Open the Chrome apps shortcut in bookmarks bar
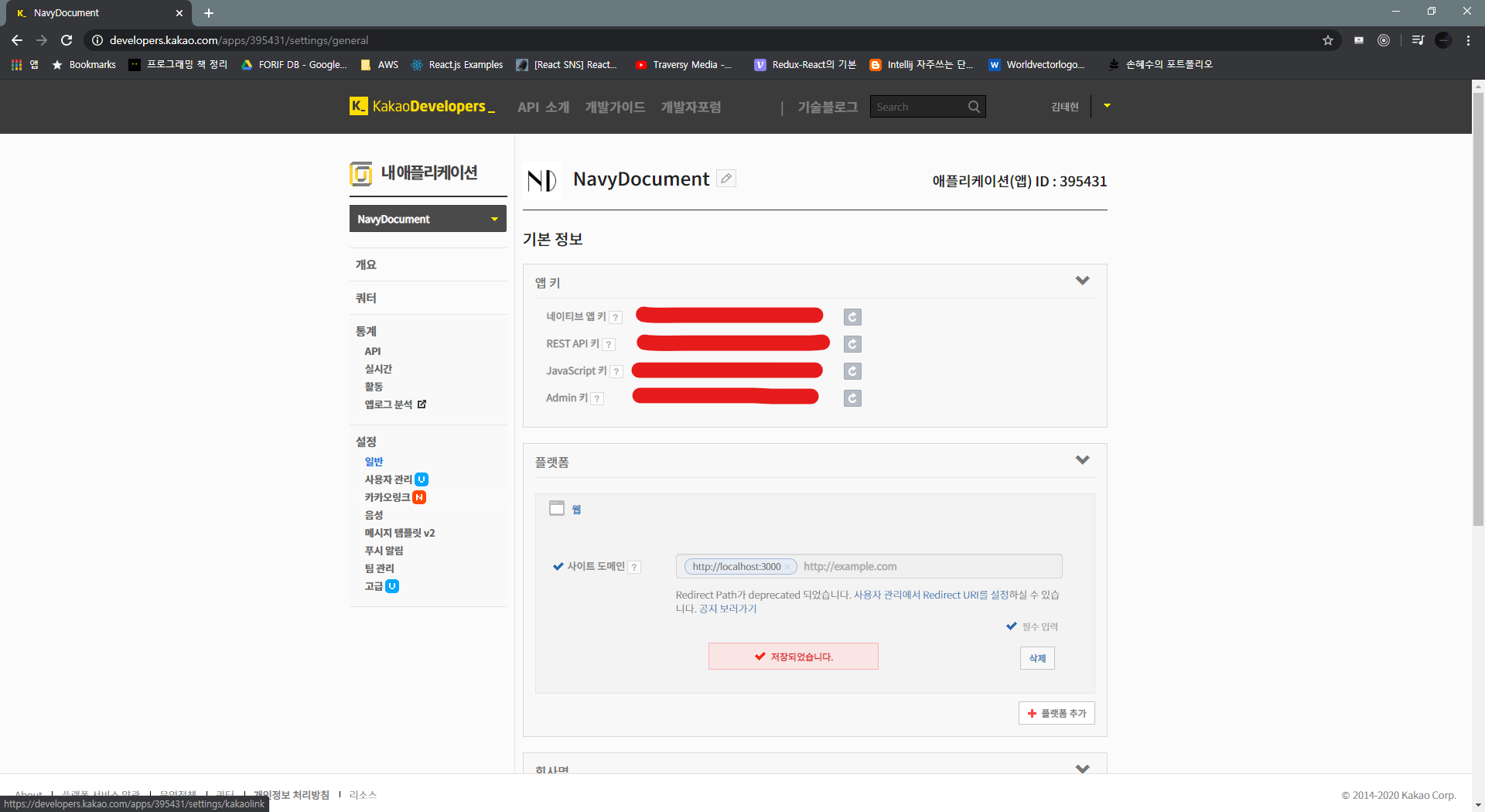The width and height of the screenshot is (1485, 812). [x=25, y=65]
